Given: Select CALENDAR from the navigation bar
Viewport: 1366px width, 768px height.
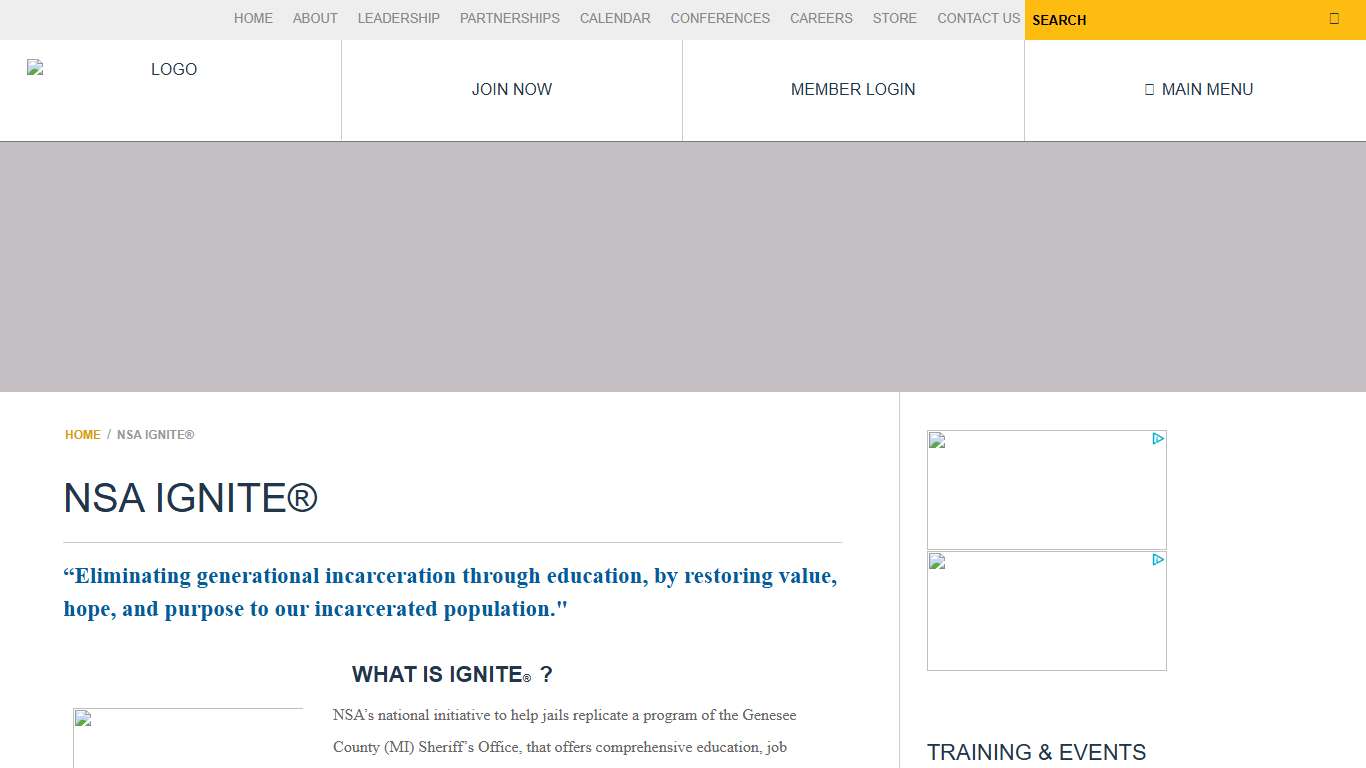Looking at the screenshot, I should pos(615,18).
